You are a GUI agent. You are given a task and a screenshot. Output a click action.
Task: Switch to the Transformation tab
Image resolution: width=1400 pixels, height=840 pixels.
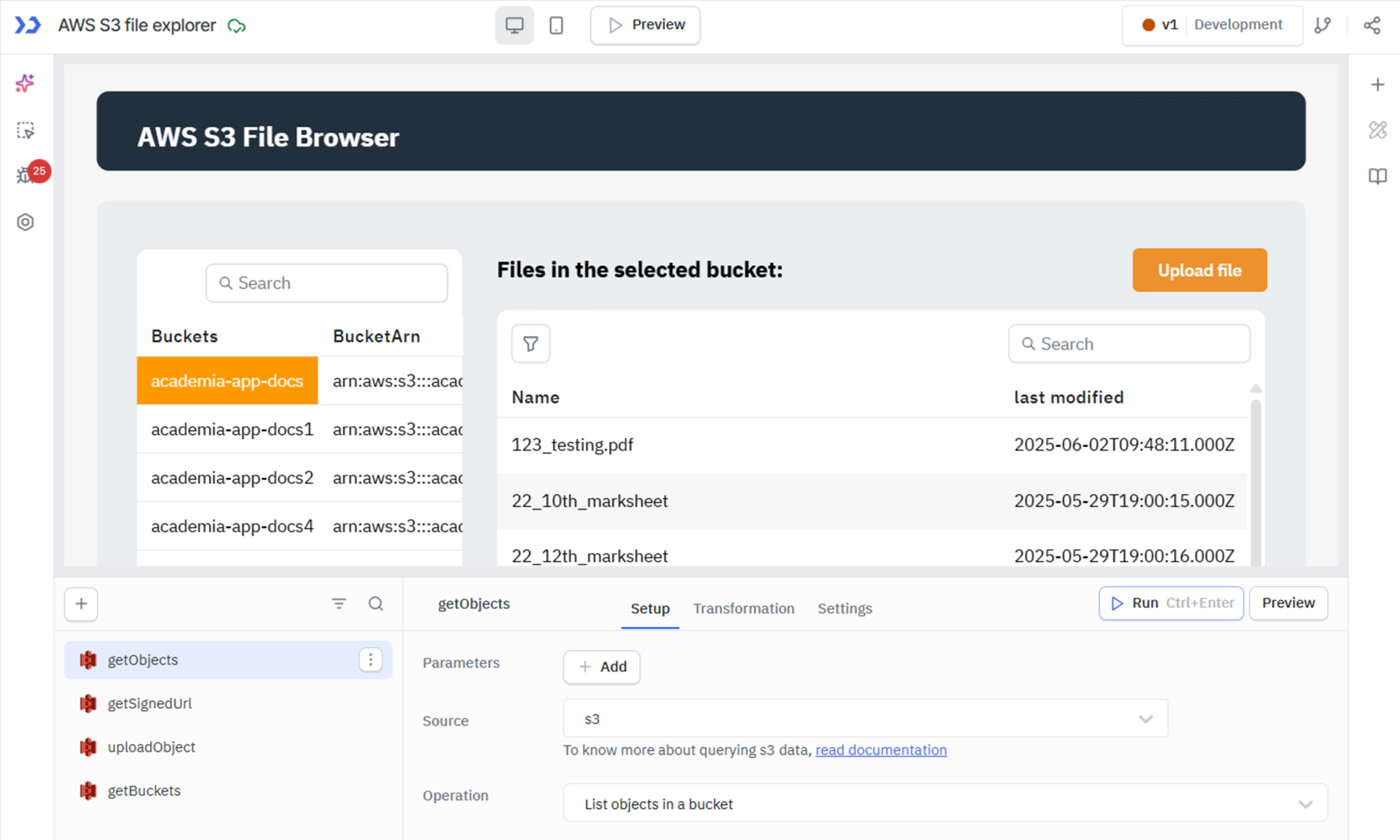(744, 608)
